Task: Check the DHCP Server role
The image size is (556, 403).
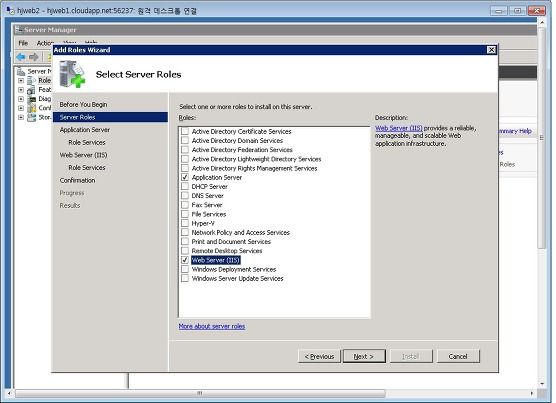Action: coord(185,186)
